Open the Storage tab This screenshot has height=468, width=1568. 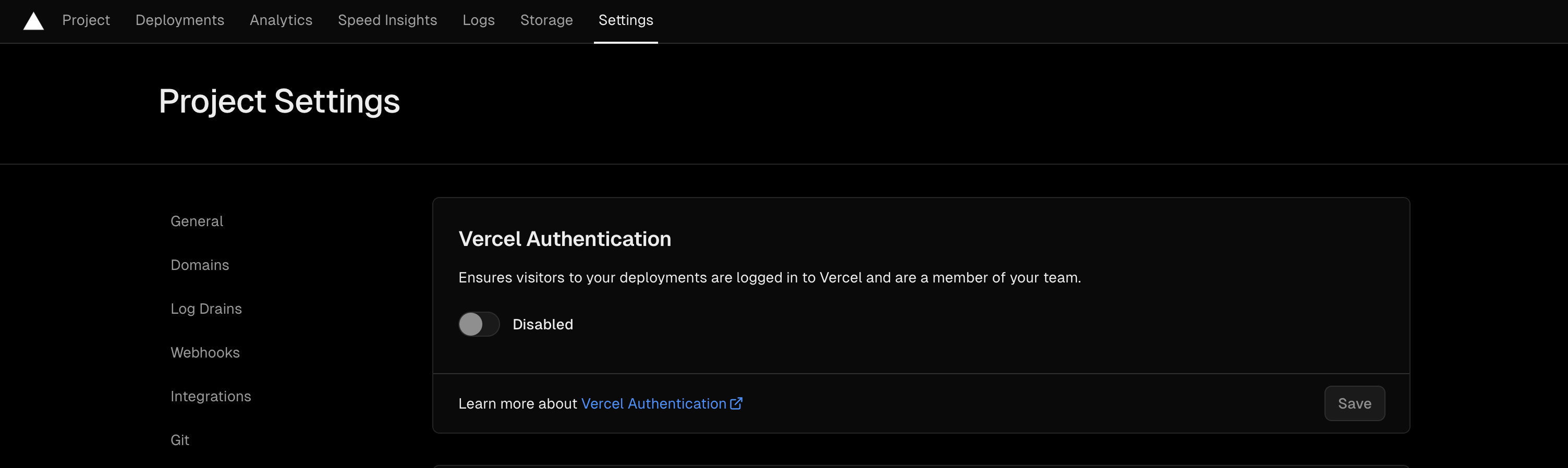point(546,20)
